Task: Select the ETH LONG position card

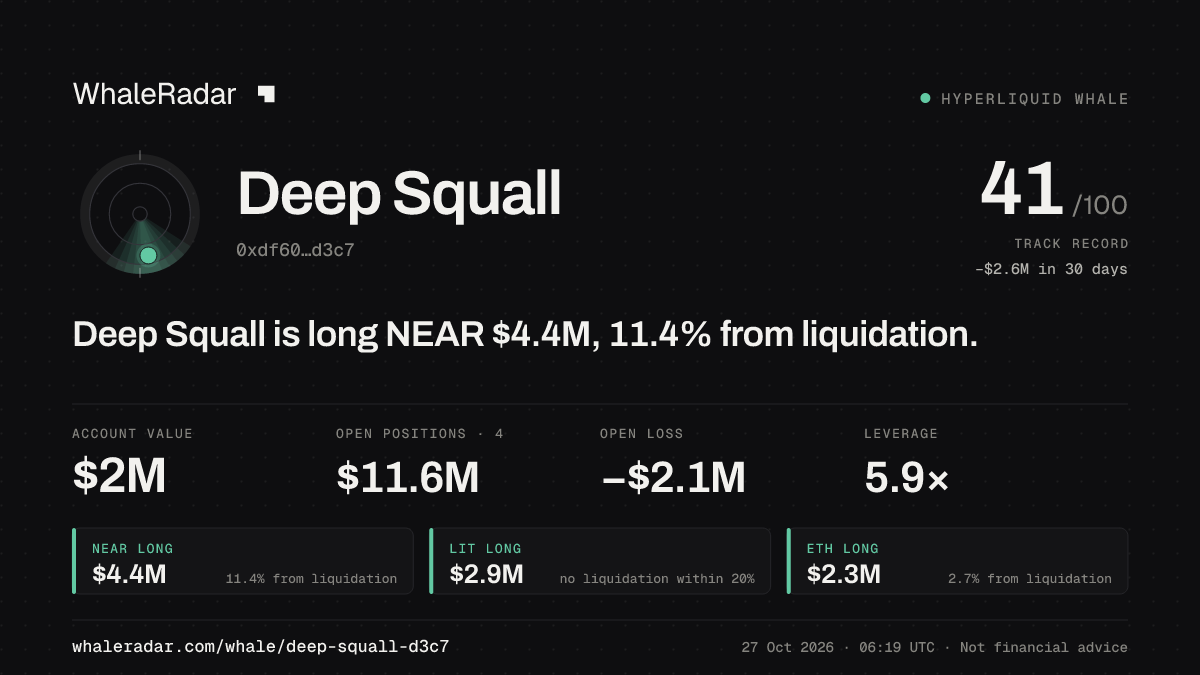Action: coord(958,561)
